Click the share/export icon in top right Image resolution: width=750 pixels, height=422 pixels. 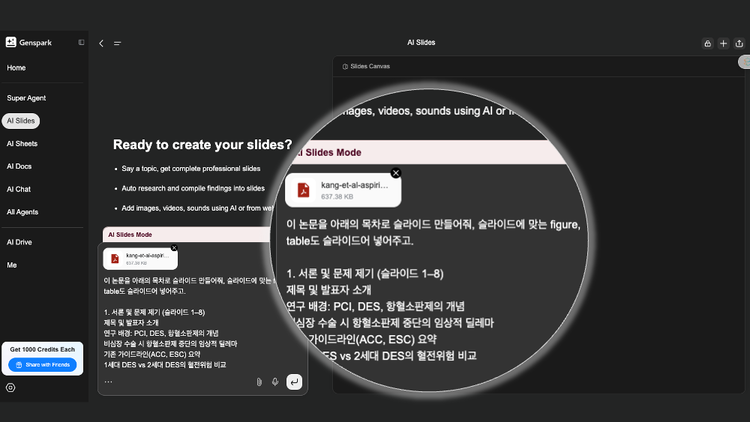[x=739, y=44]
